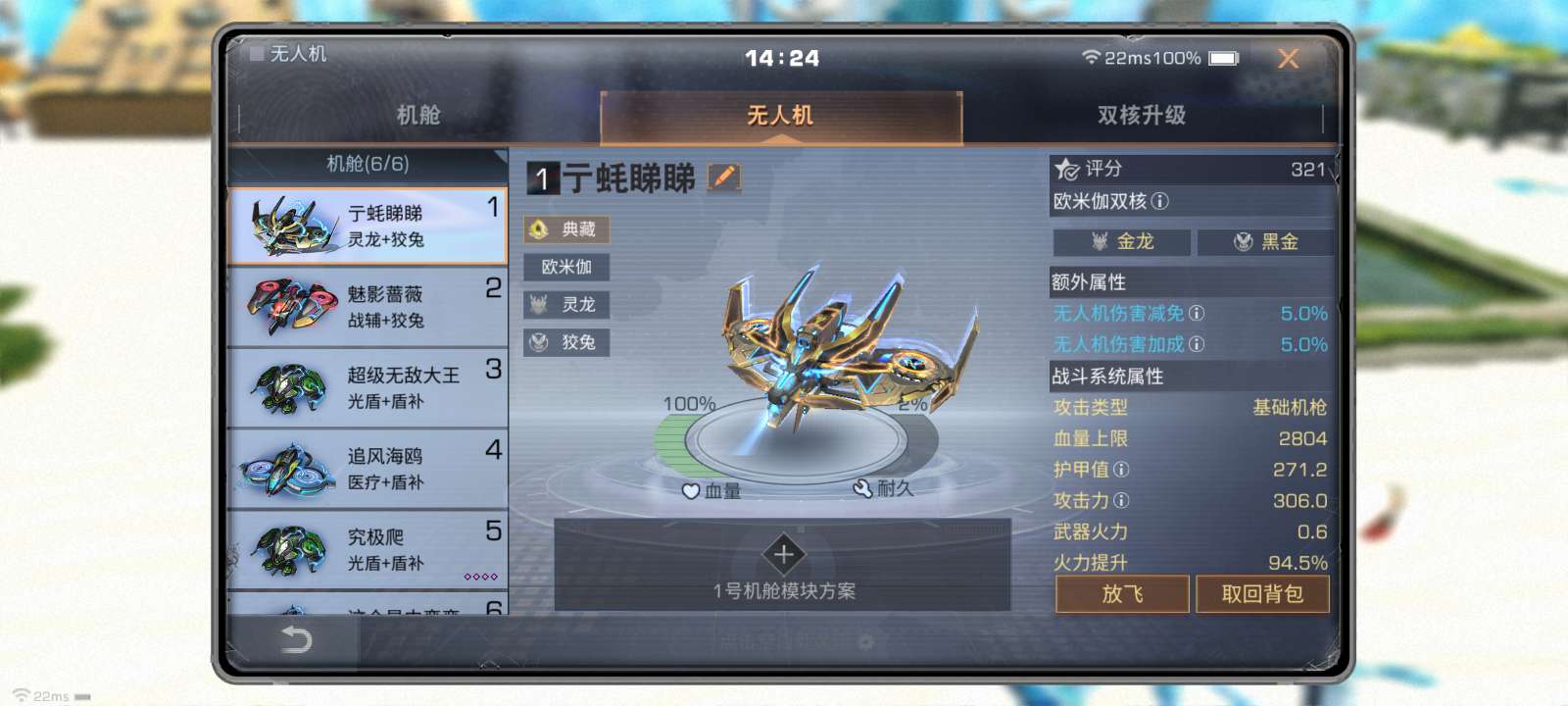The image size is (1568, 706).
Task: Click info icon next to 护甲值
Action: point(1121,470)
